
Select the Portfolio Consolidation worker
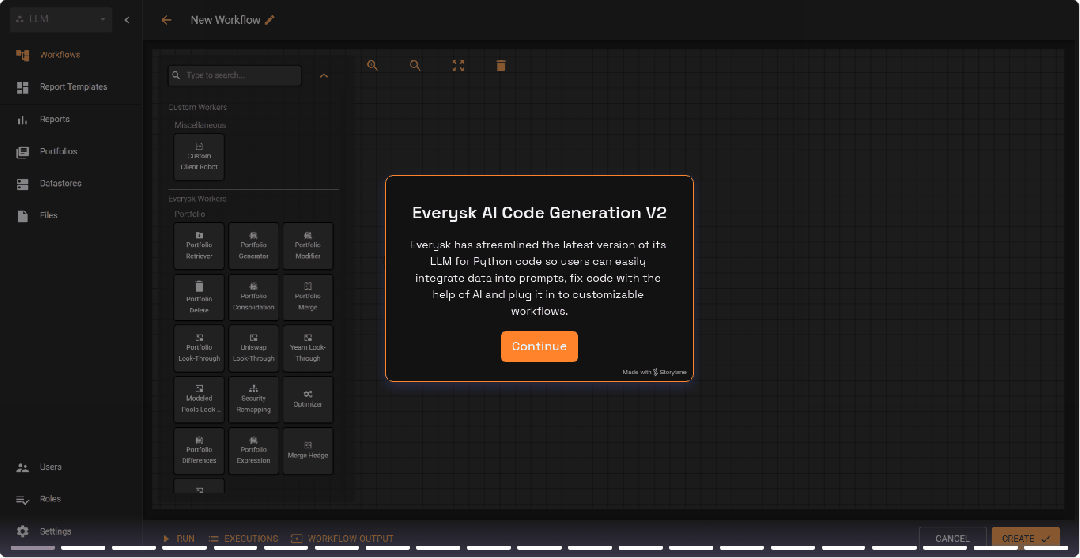(x=253, y=298)
